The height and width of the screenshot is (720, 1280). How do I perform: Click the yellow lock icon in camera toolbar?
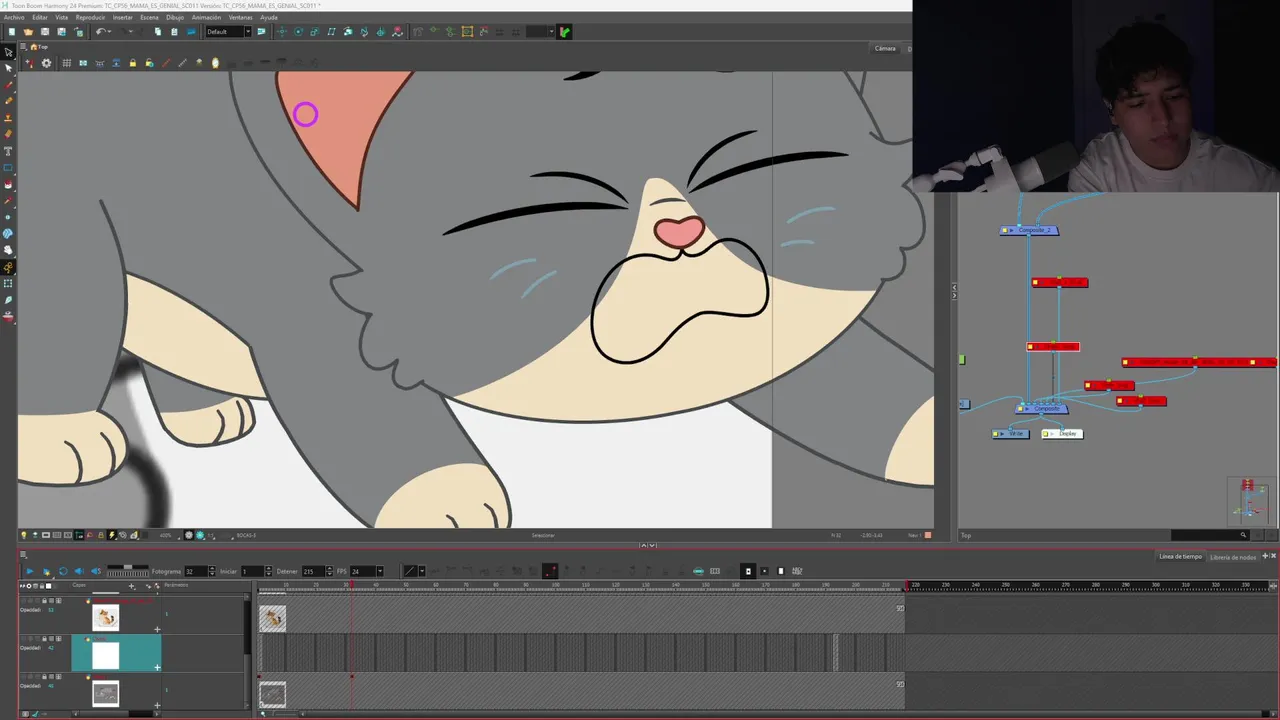[132, 63]
